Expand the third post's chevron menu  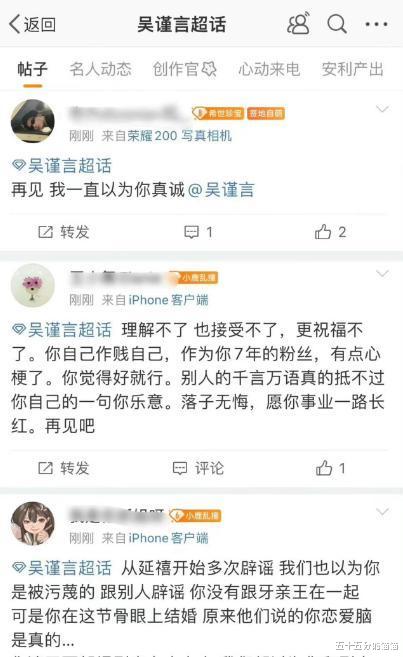(382, 512)
